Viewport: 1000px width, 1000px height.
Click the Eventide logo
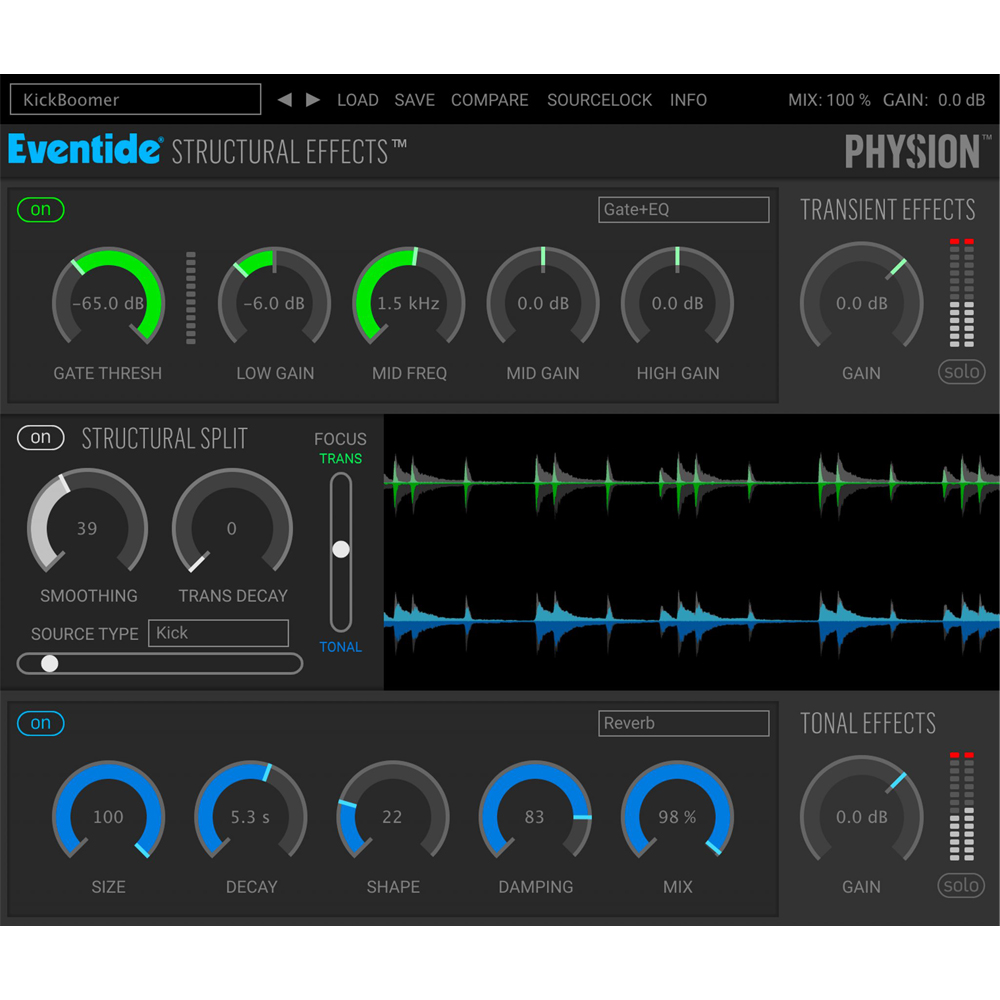tap(85, 150)
